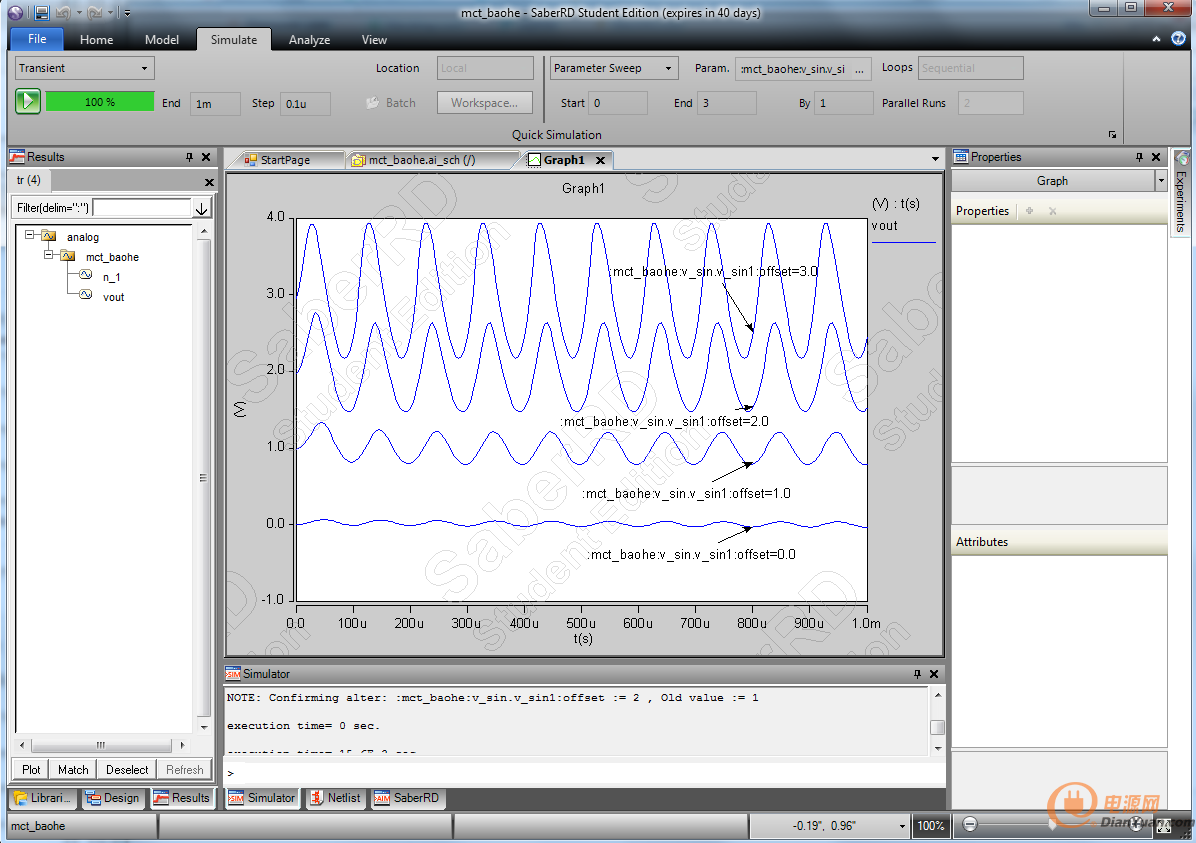1196x843 pixels.
Task: Switch to the Home ribbon tab
Action: pyautogui.click(x=96, y=40)
